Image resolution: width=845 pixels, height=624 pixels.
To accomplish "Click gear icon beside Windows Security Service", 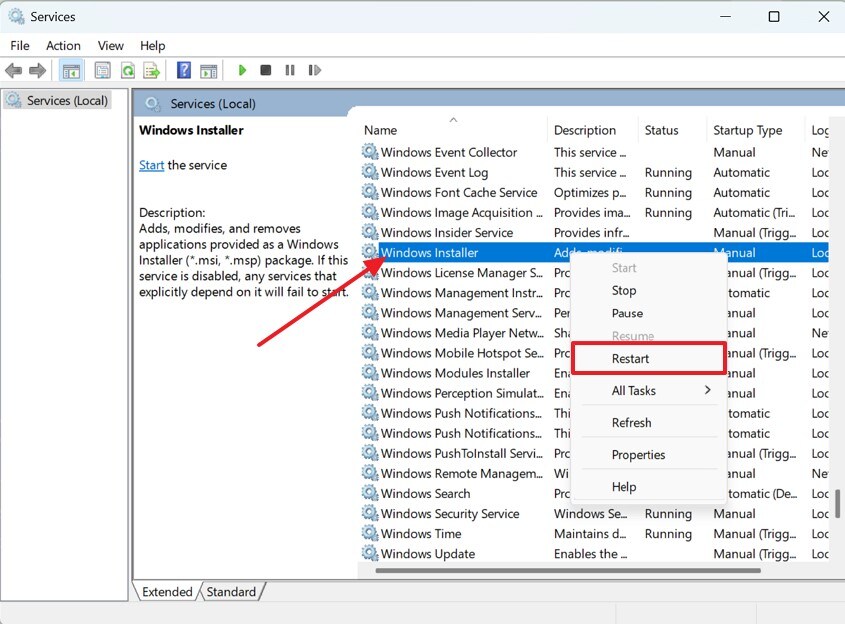I will pyautogui.click(x=370, y=512).
